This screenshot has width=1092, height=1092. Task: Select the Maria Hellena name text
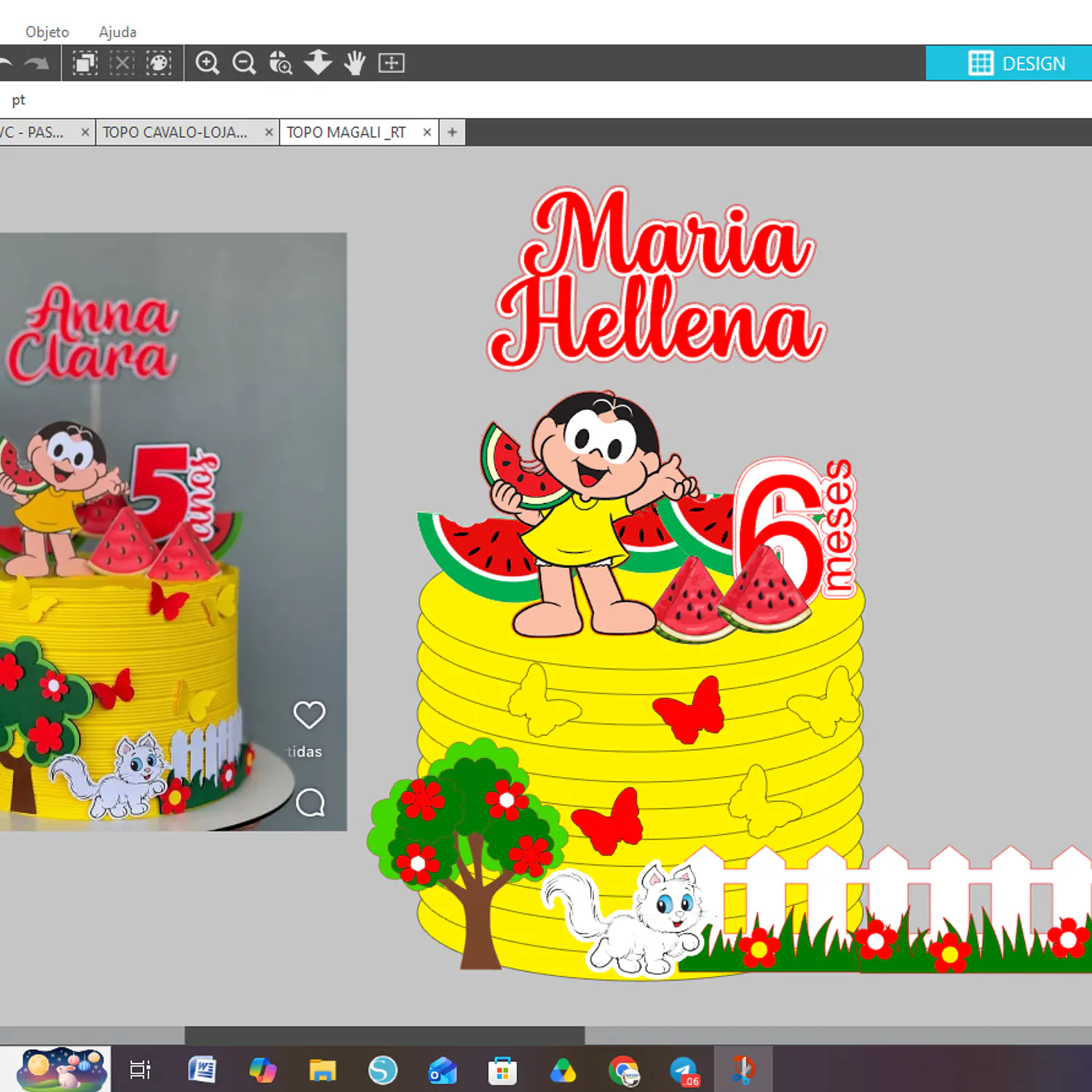click(657, 278)
